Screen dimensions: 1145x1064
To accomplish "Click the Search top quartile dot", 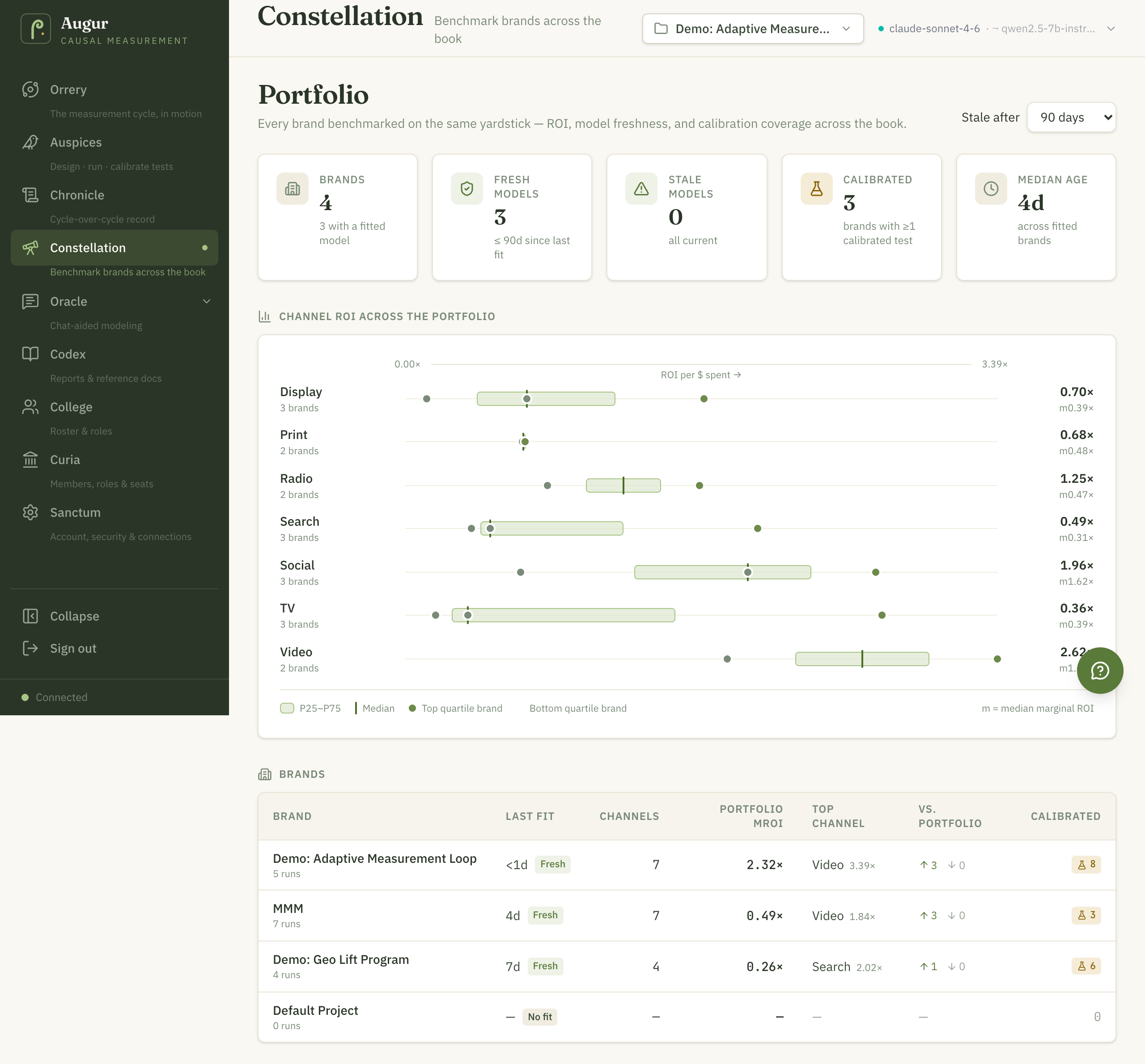I will [x=757, y=528].
